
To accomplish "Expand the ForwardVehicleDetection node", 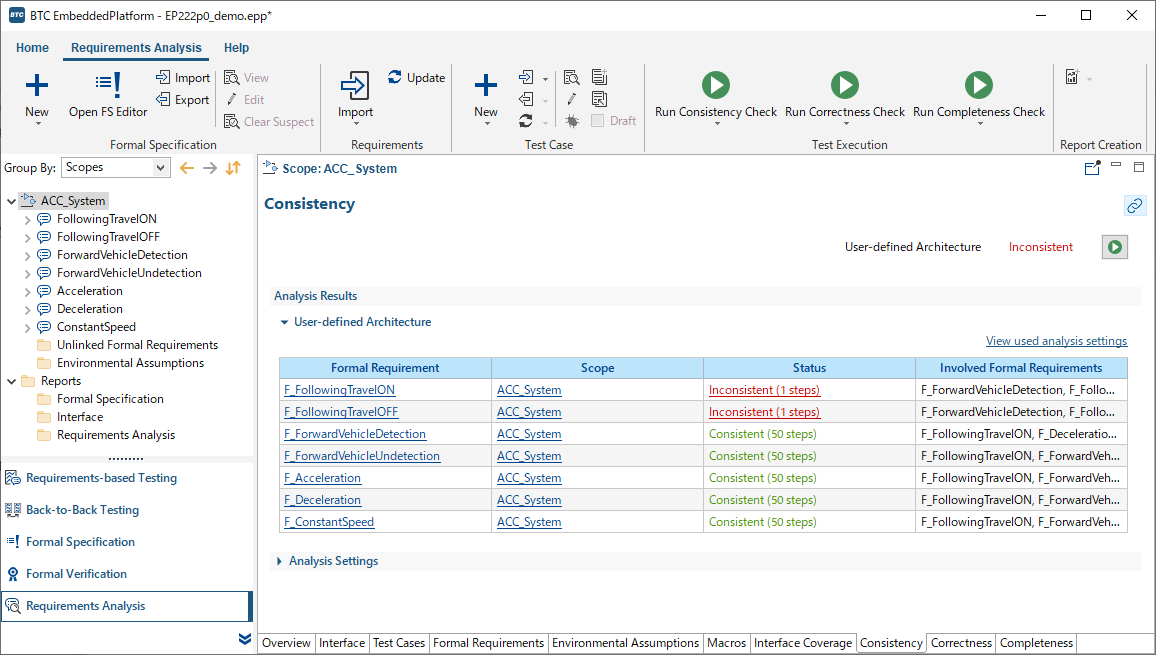I will tap(27, 255).
